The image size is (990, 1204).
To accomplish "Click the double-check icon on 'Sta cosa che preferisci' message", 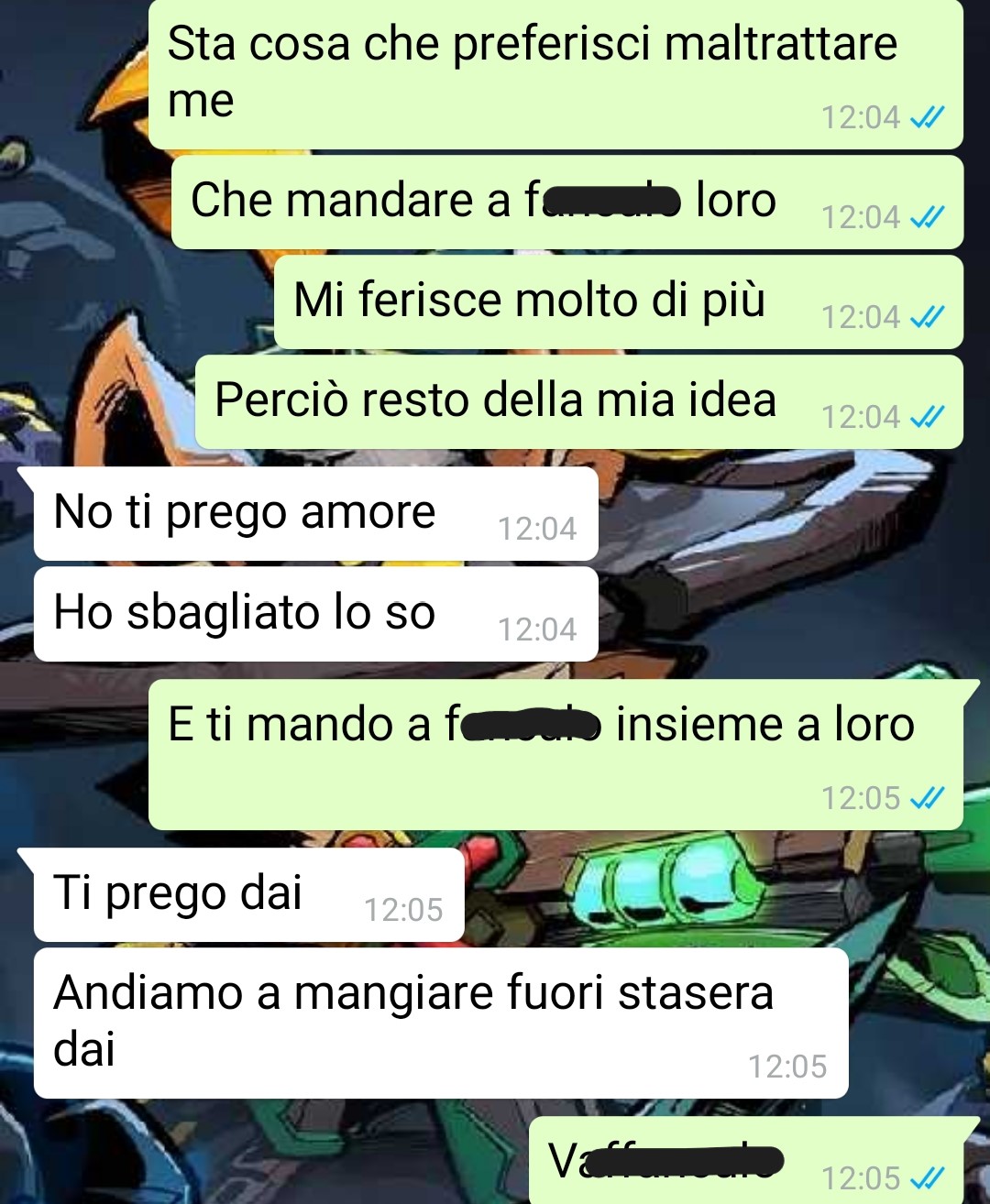I will (927, 117).
